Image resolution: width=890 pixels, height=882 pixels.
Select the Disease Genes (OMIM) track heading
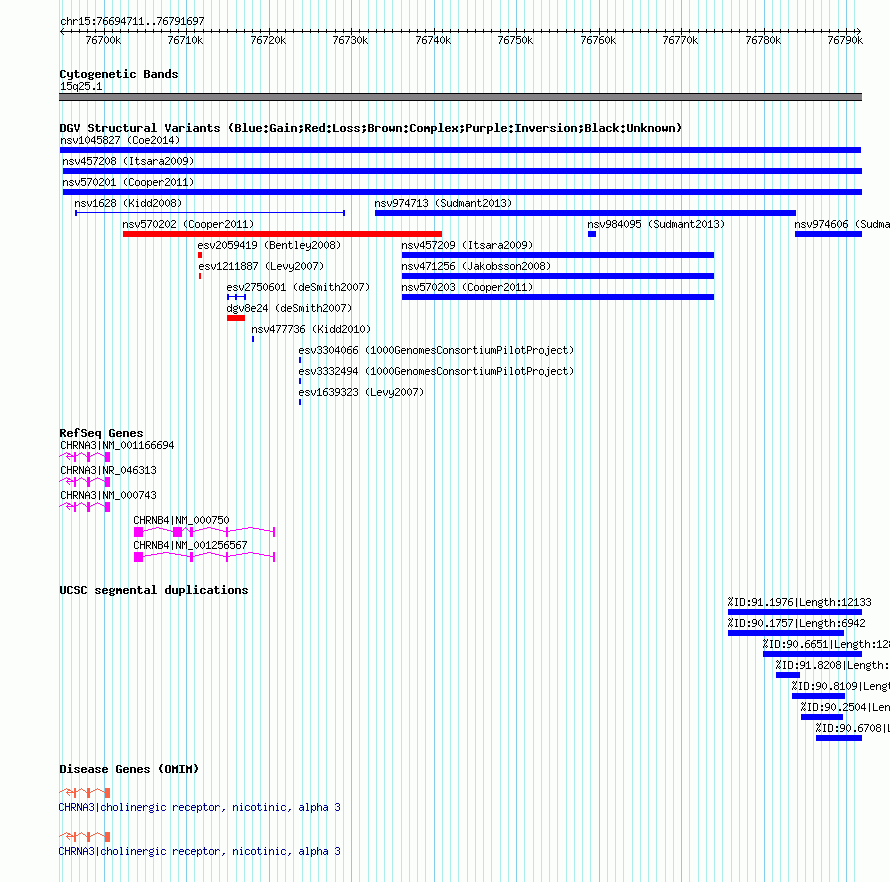(129, 769)
